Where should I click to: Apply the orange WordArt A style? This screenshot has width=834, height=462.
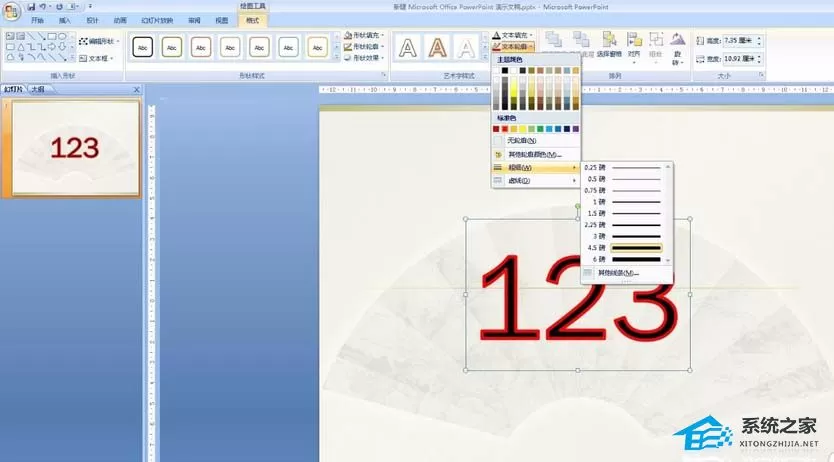click(x=437, y=48)
